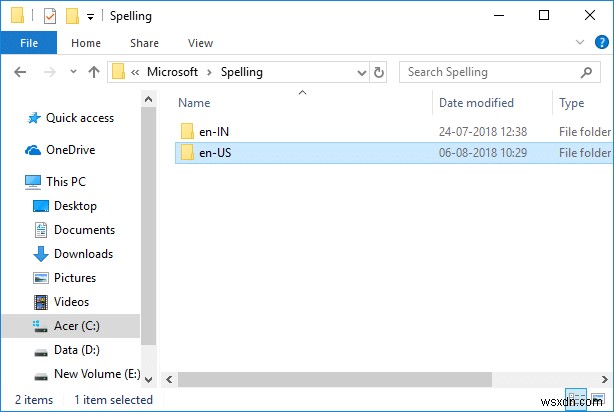
Task: Open Downloads from navigation pane
Action: click(x=83, y=254)
